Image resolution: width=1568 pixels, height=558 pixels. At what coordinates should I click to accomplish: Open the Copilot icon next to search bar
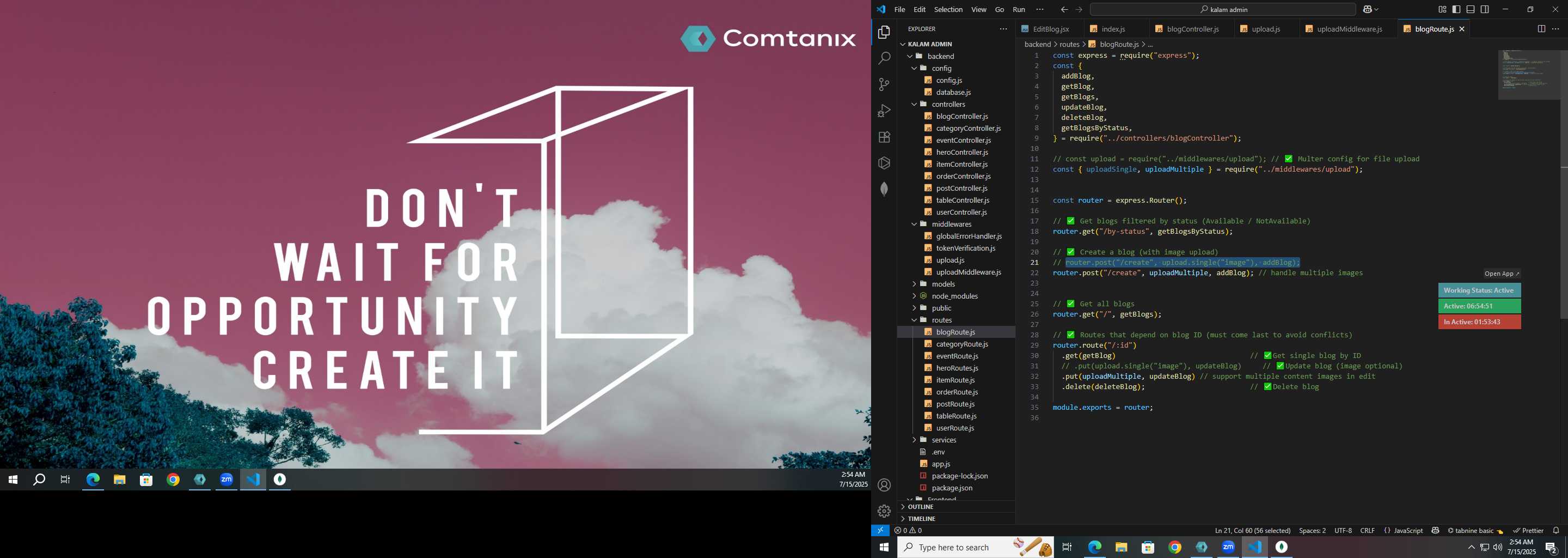[x=1368, y=9]
